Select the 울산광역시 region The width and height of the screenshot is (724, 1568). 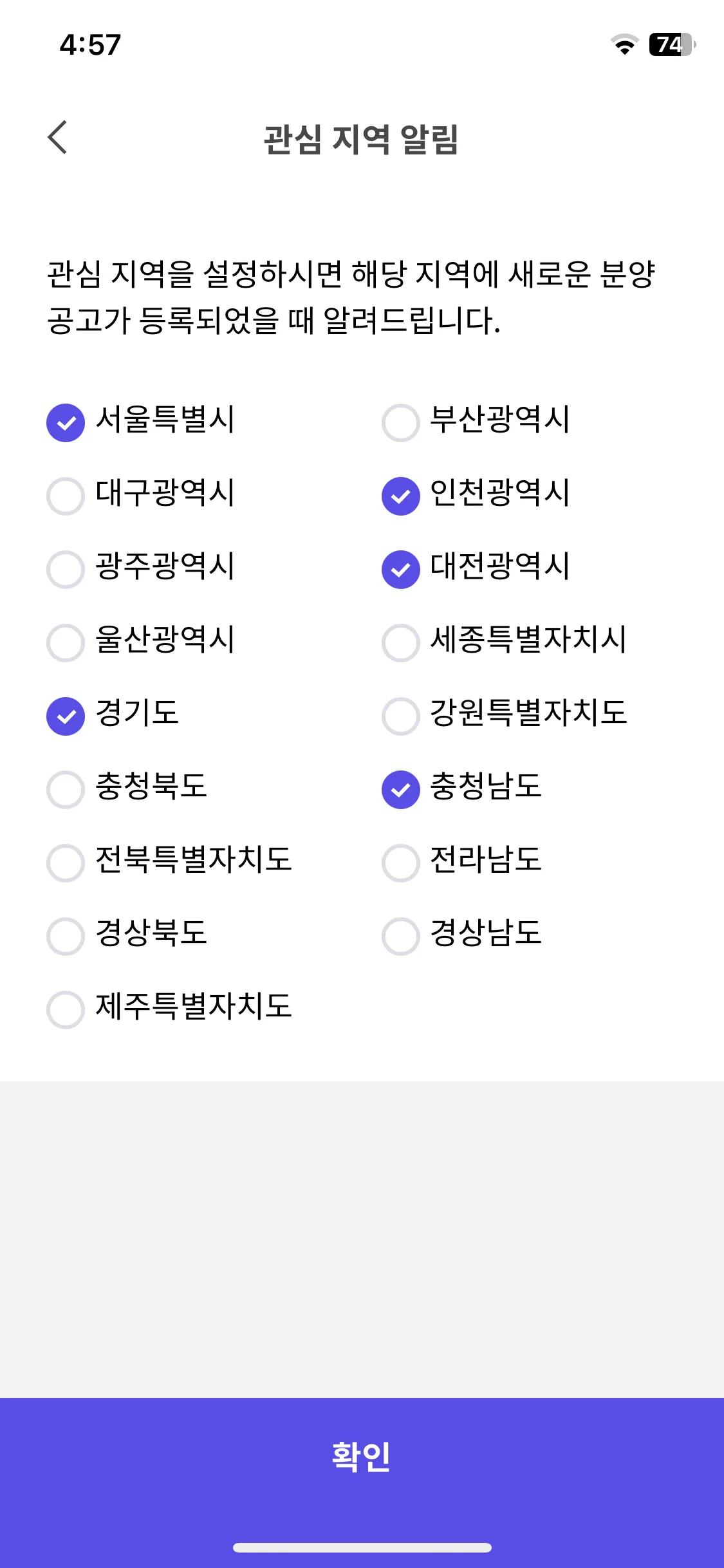coord(66,643)
